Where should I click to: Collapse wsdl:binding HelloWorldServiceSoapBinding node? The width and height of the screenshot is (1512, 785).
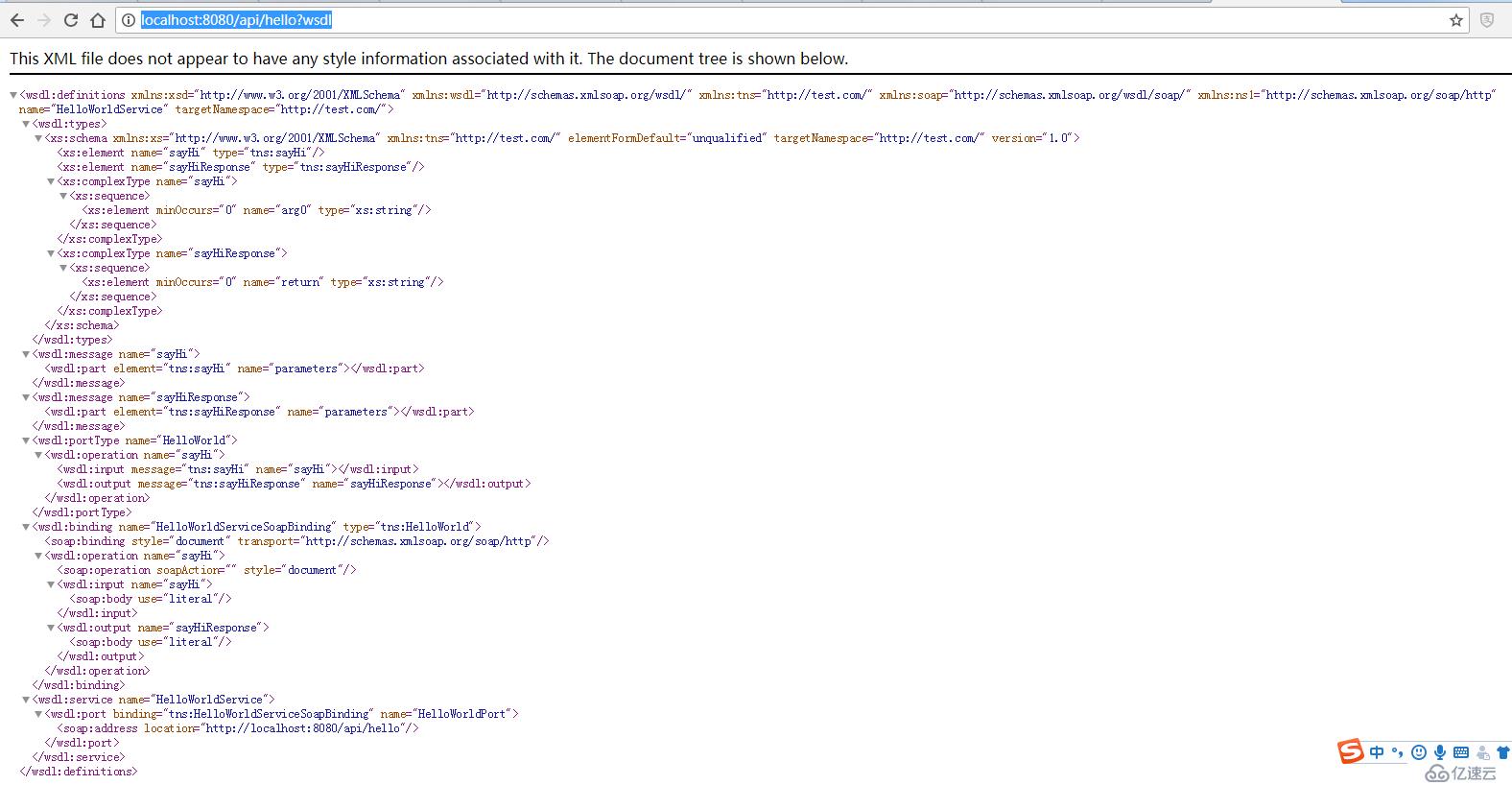[x=26, y=527]
